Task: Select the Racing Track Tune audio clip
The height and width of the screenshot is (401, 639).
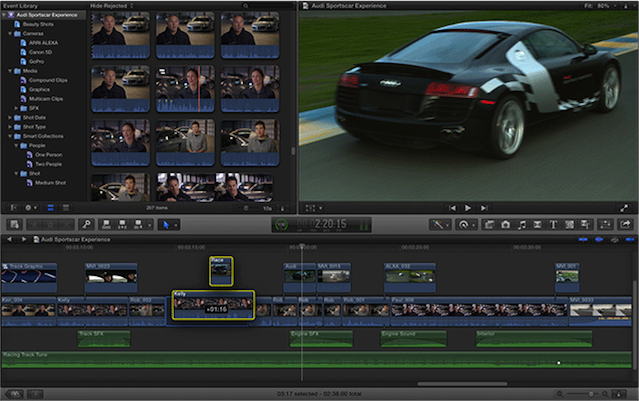Action: (316, 359)
